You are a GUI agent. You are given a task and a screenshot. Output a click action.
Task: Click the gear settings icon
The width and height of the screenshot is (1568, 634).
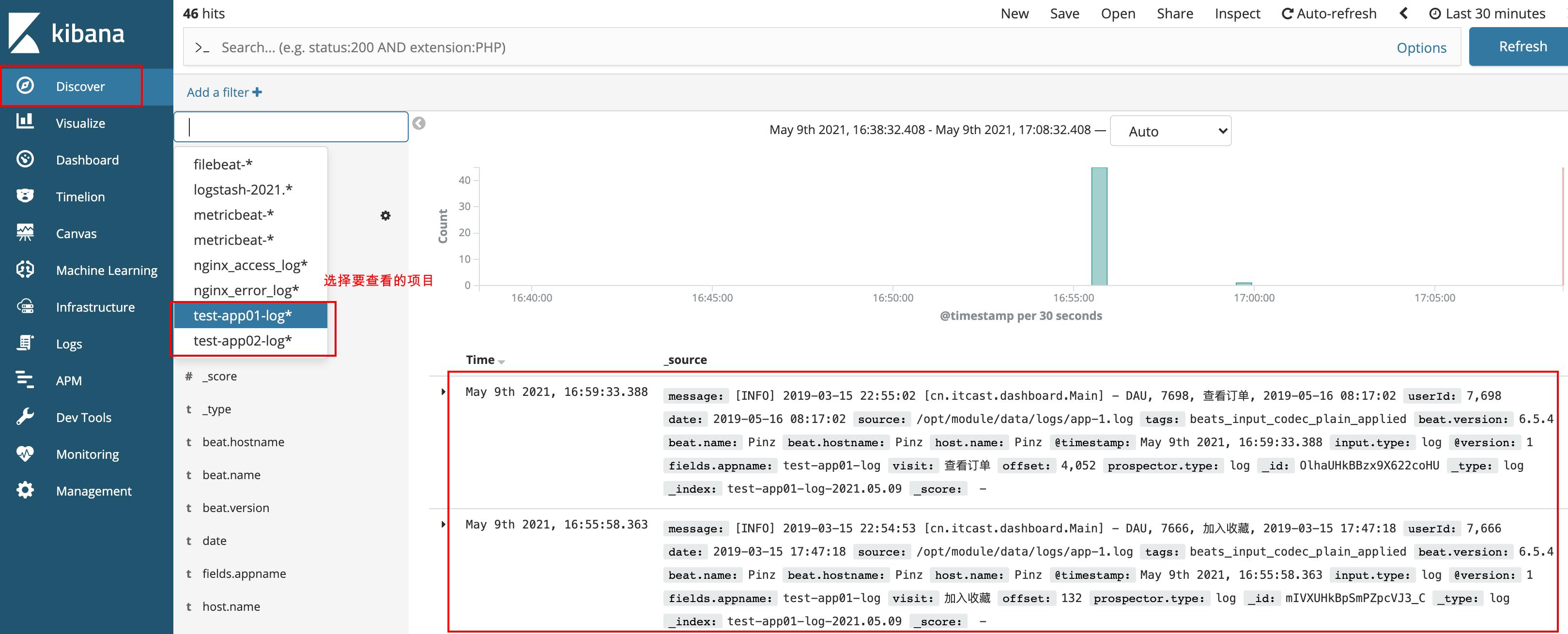coord(385,215)
